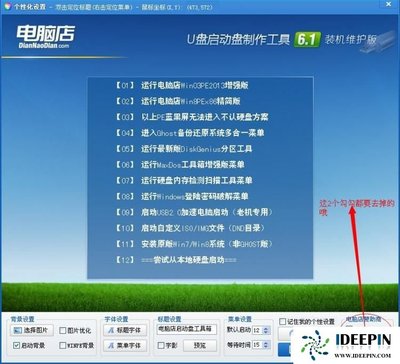
Task: Select menu item 01 Win03PE2013增强版
Action: (x=182, y=85)
